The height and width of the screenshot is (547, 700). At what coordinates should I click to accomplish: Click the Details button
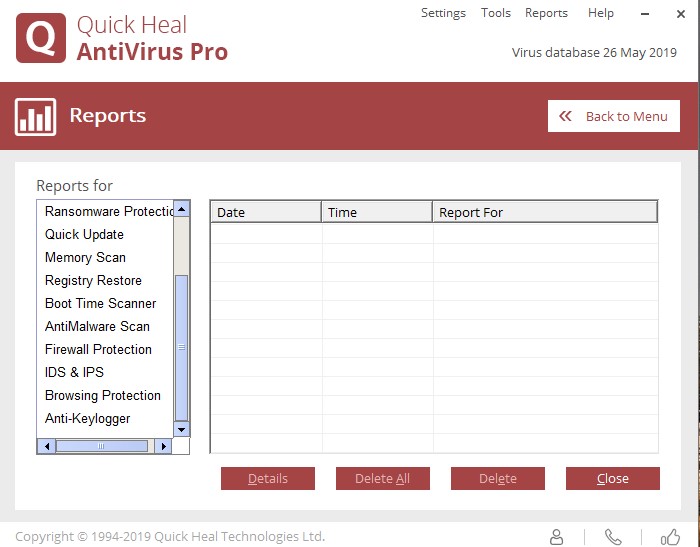point(268,478)
